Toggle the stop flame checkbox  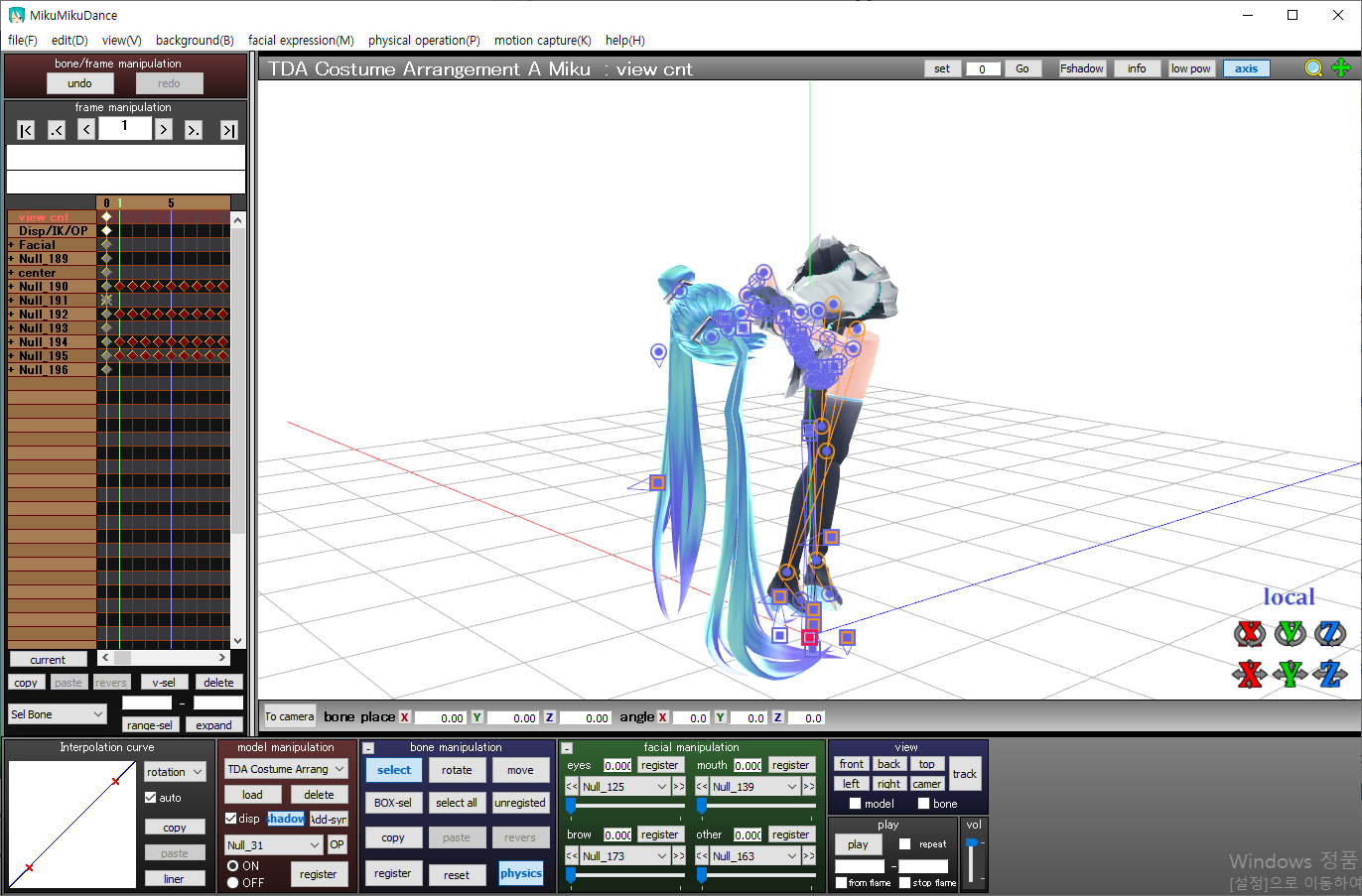[904, 883]
